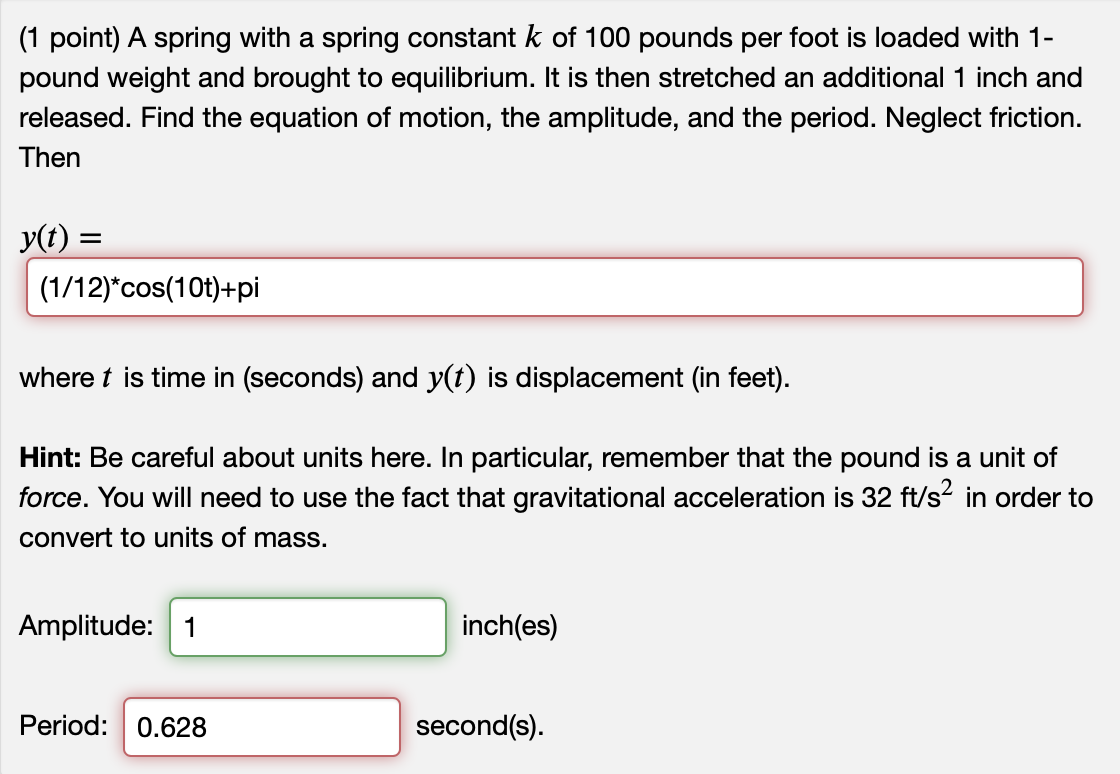The height and width of the screenshot is (774, 1120).
Task: Click the italic t after 'where'
Action: click(106, 378)
